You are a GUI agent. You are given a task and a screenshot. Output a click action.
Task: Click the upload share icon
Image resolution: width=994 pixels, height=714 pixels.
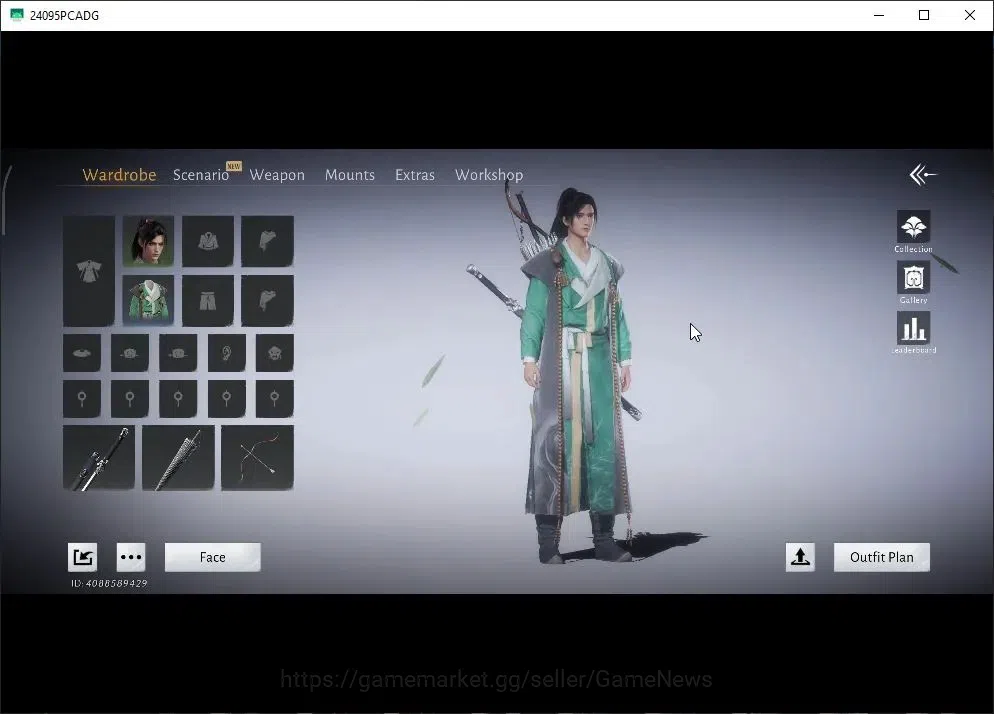[800, 557]
